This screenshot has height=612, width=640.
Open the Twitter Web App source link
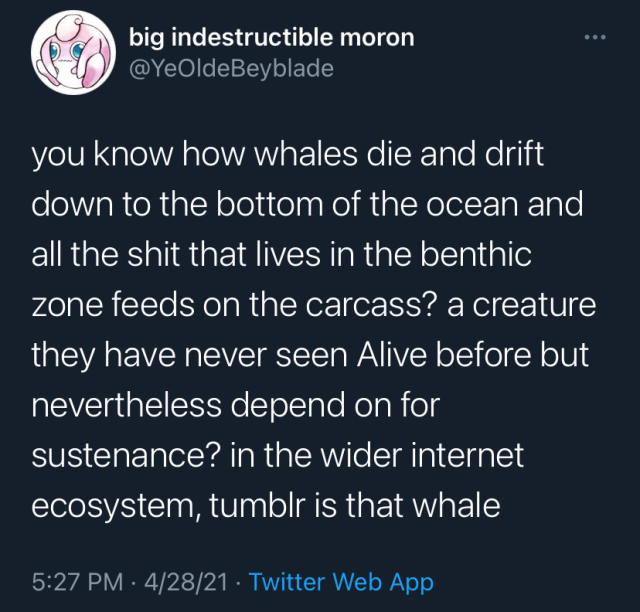pos(341,581)
